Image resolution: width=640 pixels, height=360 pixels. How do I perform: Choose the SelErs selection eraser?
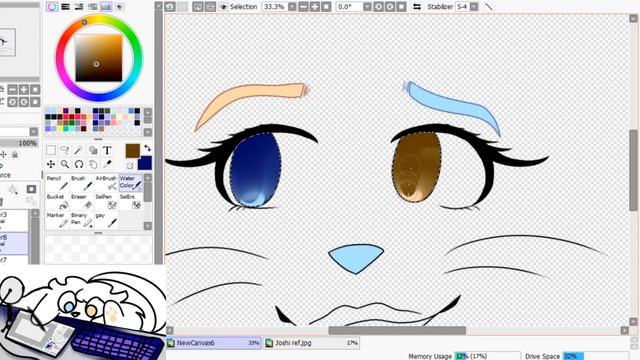point(131,201)
